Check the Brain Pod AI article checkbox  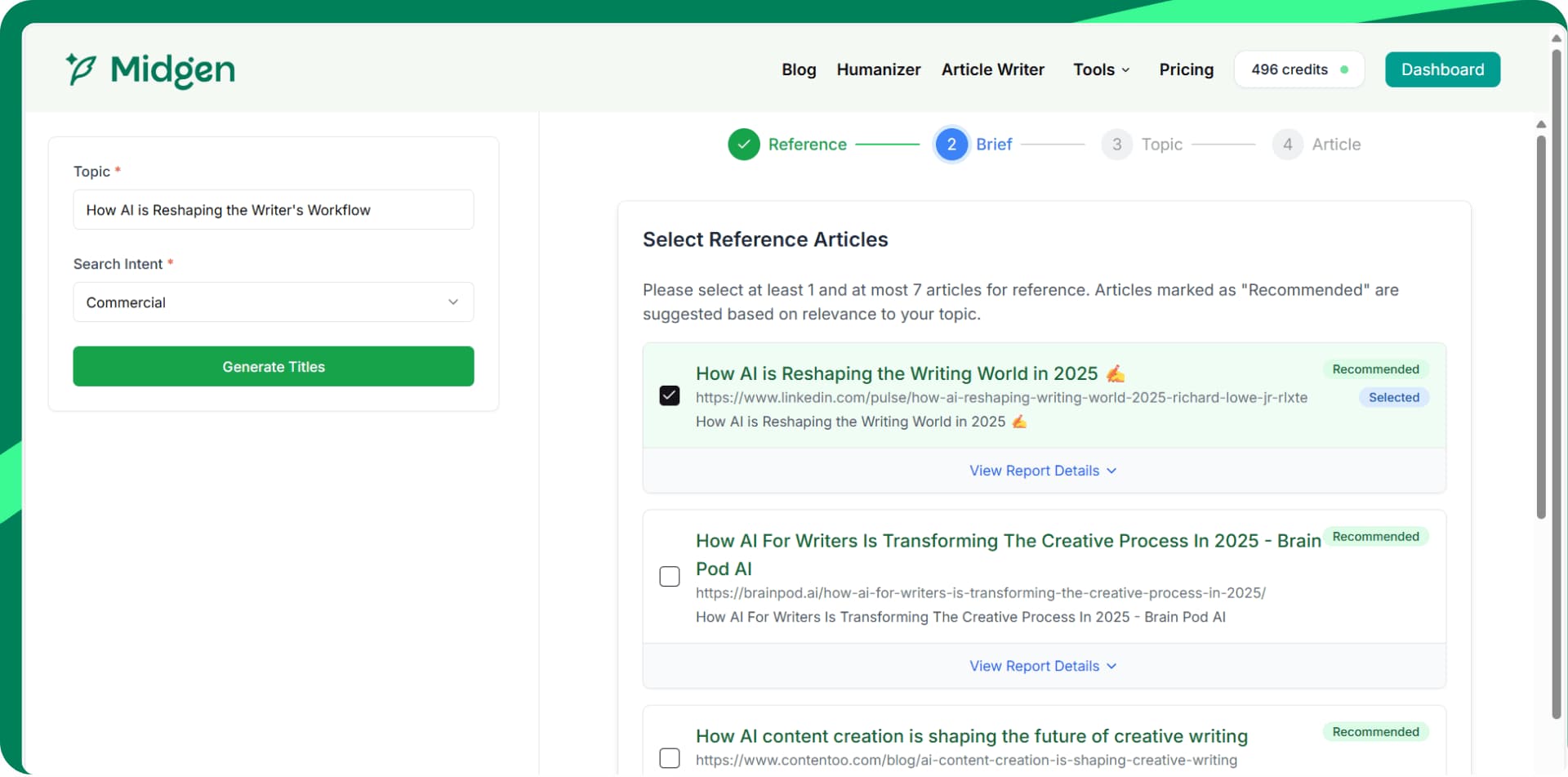pyautogui.click(x=669, y=577)
